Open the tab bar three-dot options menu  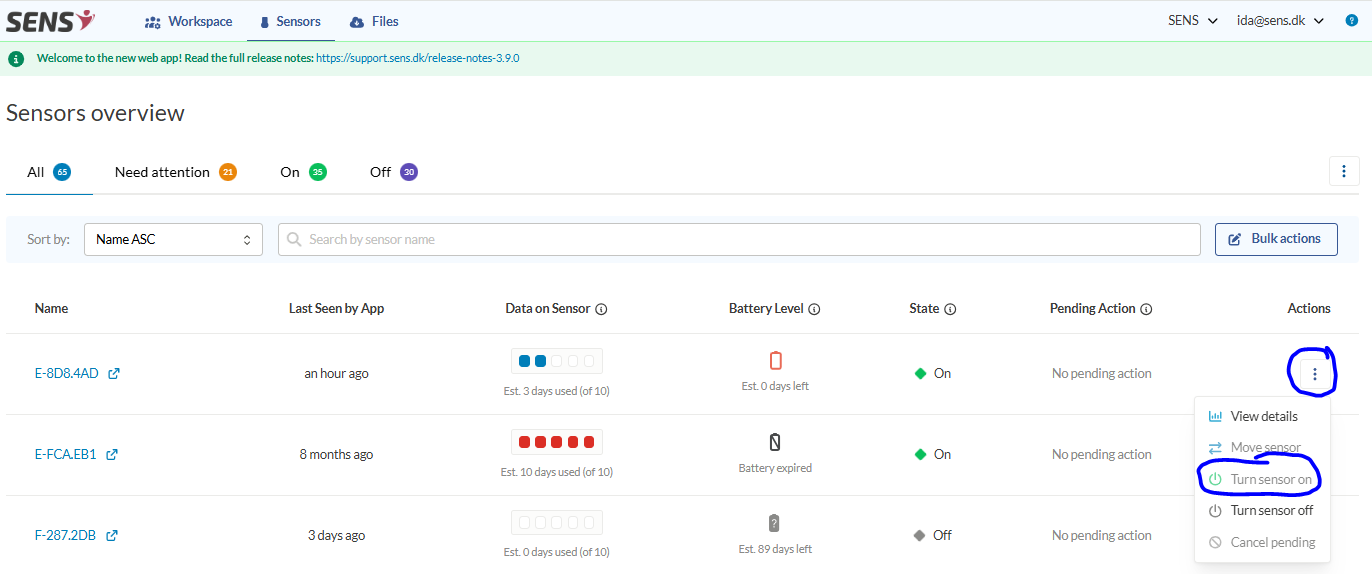coord(1344,171)
